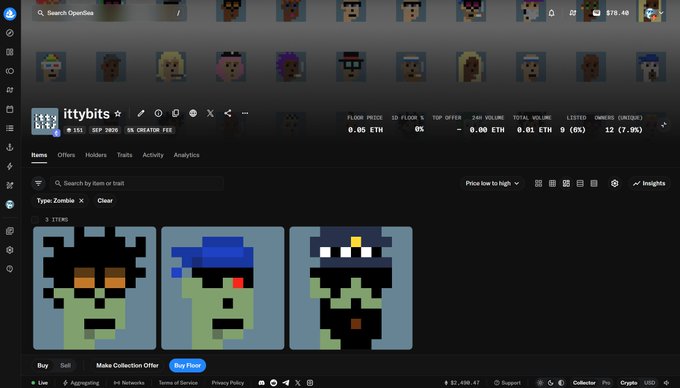Select Sell mode toggle
680x388 pixels.
point(65,365)
